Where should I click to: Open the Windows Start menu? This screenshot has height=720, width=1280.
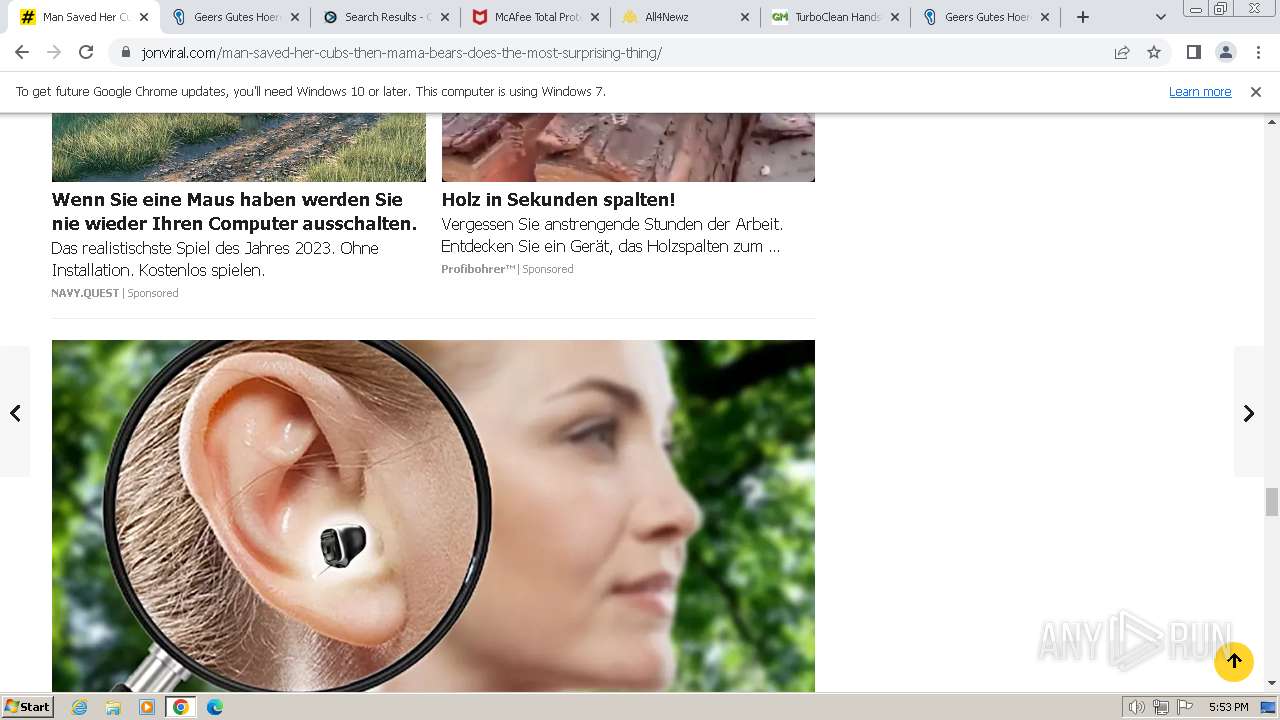(x=27, y=707)
